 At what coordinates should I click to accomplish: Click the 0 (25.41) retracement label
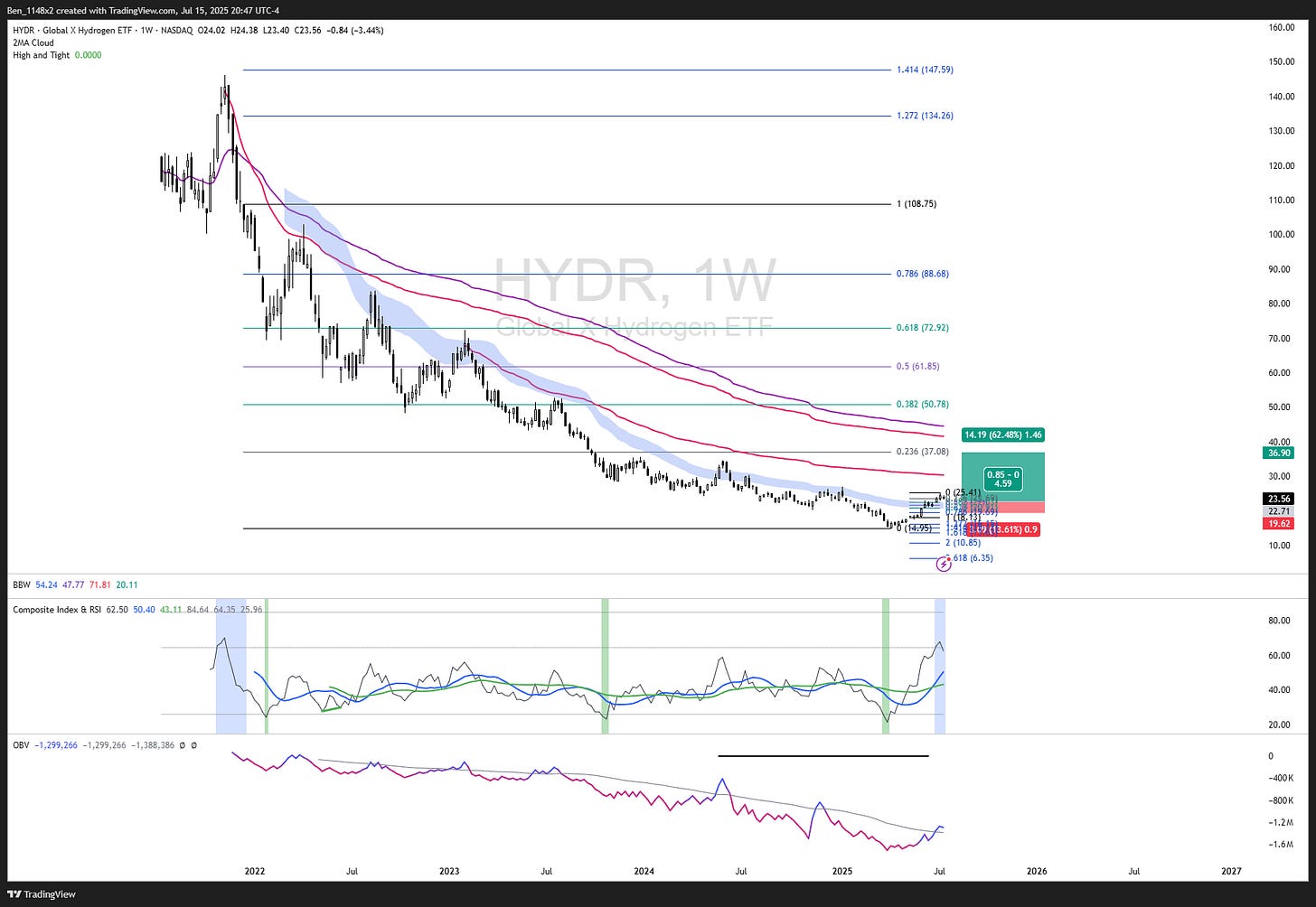tap(963, 493)
